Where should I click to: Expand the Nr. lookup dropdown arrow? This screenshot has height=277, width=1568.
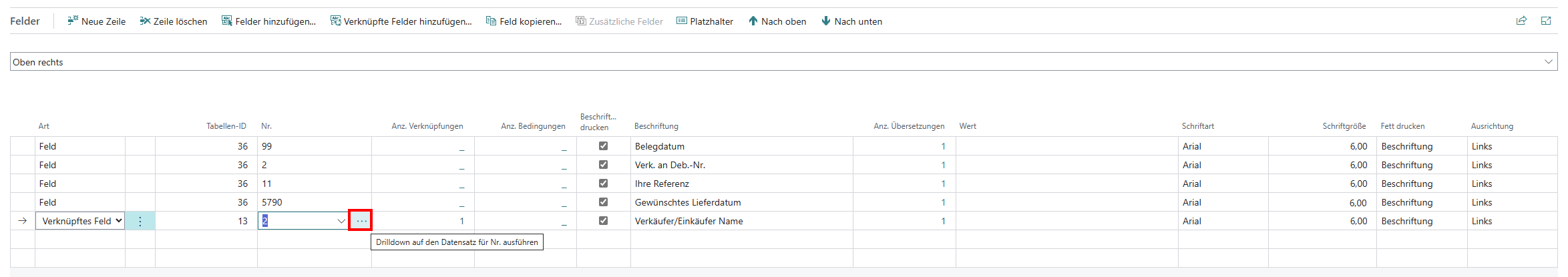click(341, 221)
